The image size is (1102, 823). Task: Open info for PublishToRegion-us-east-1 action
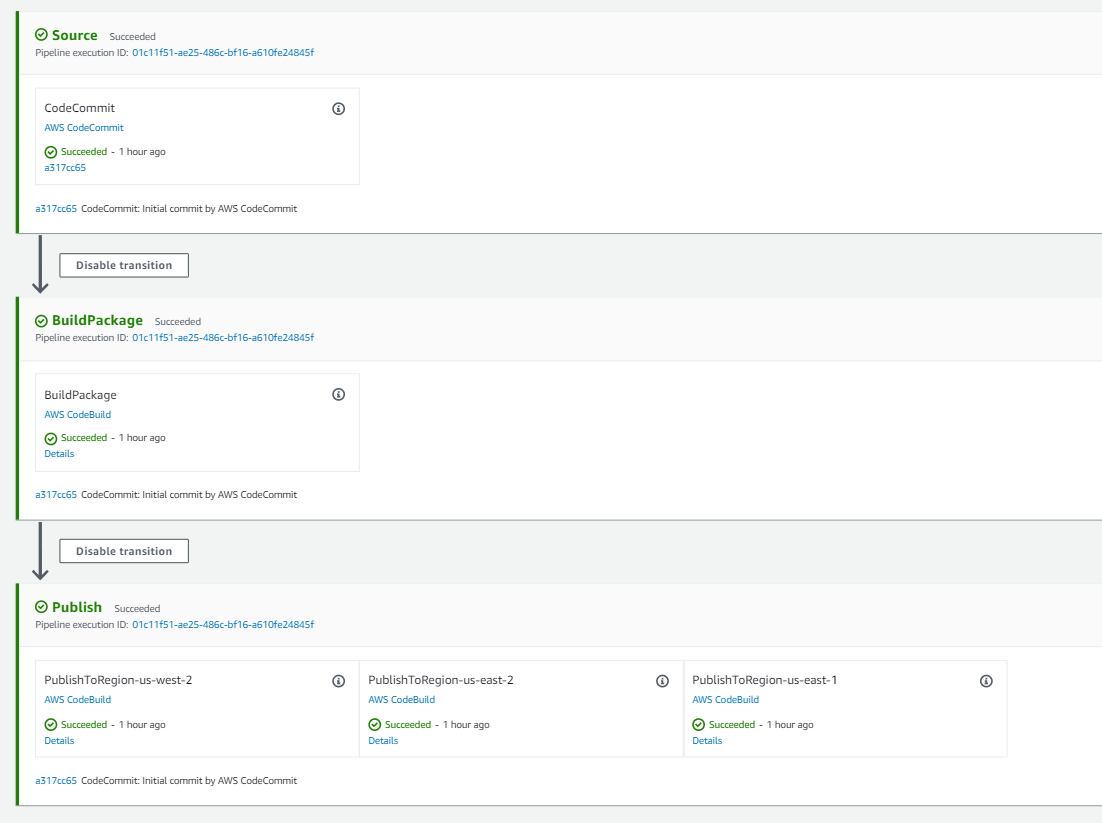986,681
